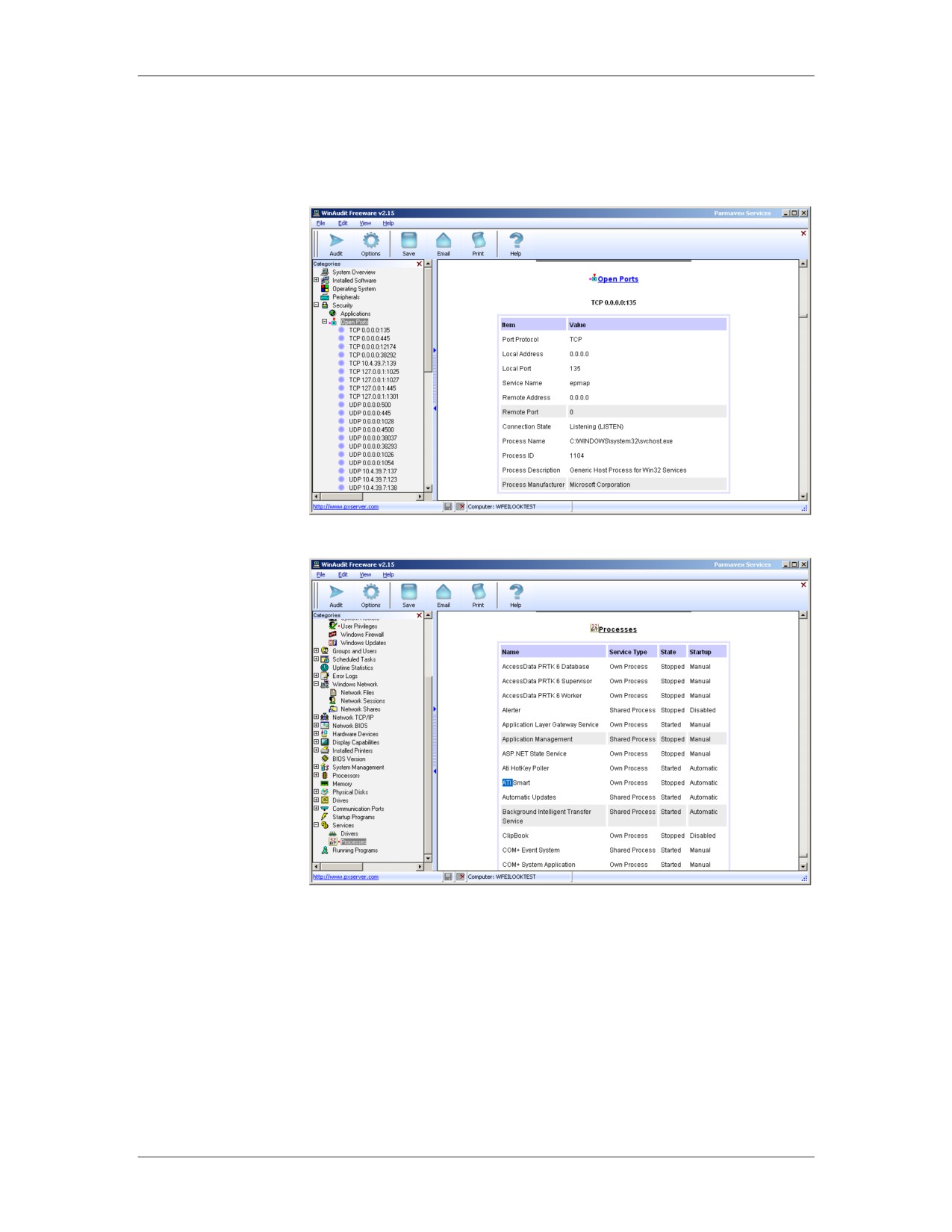Viewport: 952px width, 1232px height.
Task: Open File menu in the Processes window
Action: tap(320, 575)
